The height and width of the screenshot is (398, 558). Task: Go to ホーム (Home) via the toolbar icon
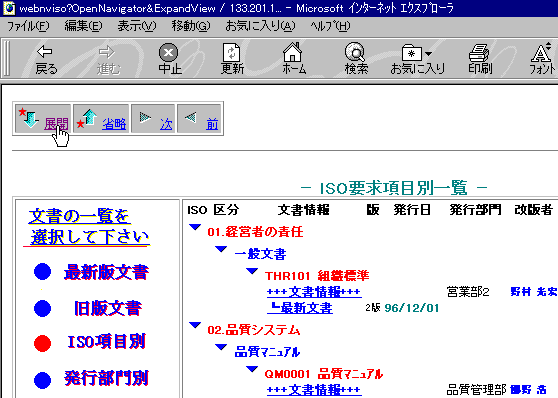click(293, 58)
